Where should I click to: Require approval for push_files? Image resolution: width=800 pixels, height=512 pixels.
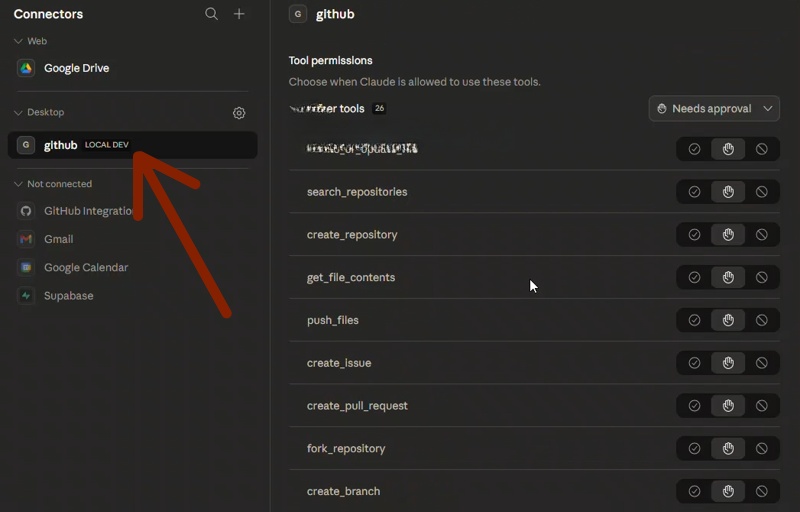728,320
